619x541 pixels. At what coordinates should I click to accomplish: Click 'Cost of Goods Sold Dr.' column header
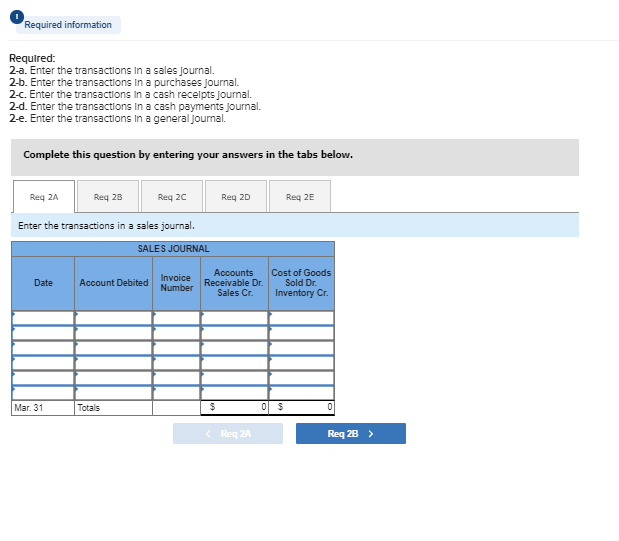[302, 283]
